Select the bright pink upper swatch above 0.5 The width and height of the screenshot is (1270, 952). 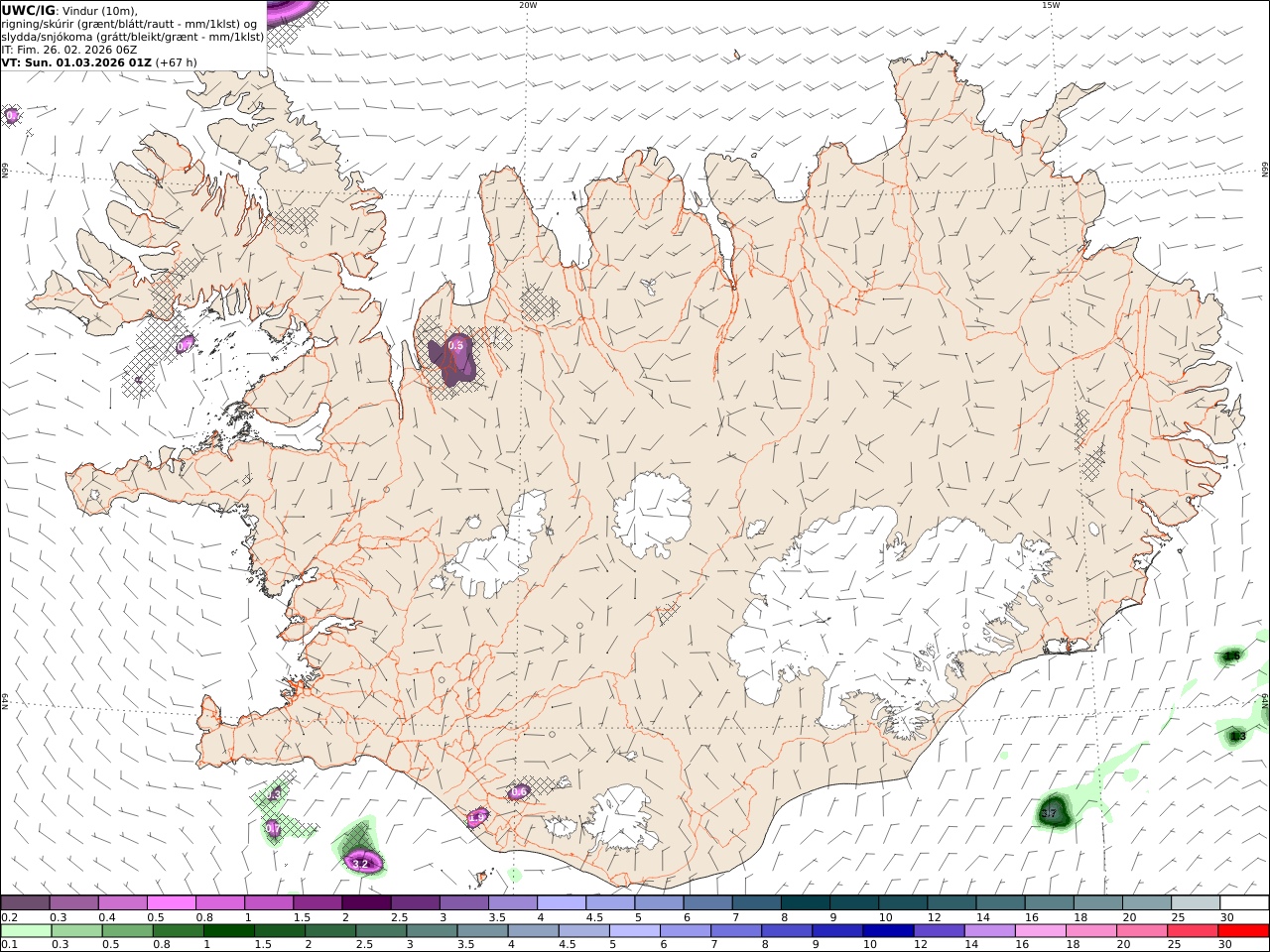pyautogui.click(x=172, y=903)
